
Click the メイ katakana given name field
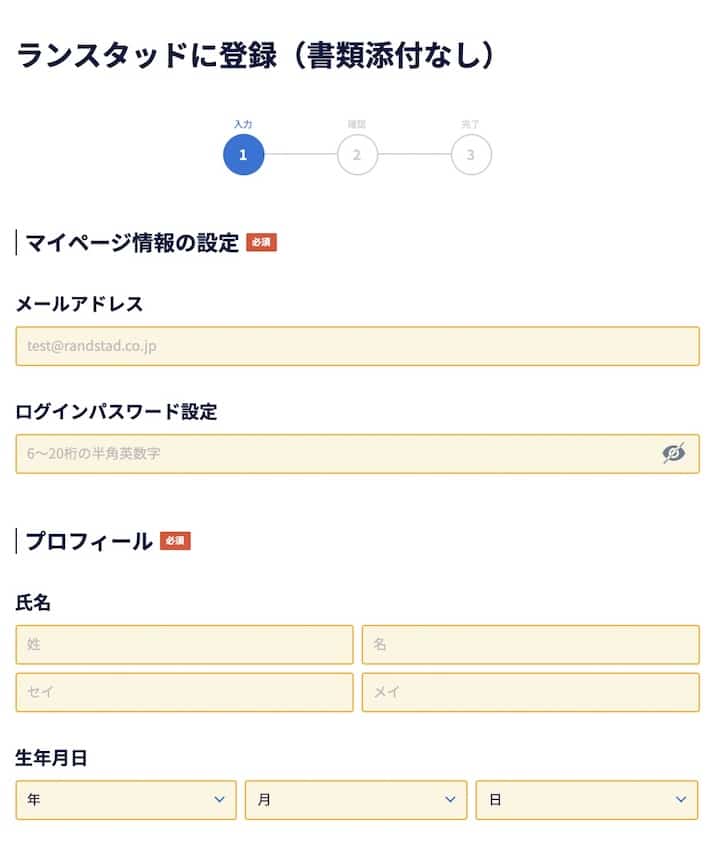[530, 692]
